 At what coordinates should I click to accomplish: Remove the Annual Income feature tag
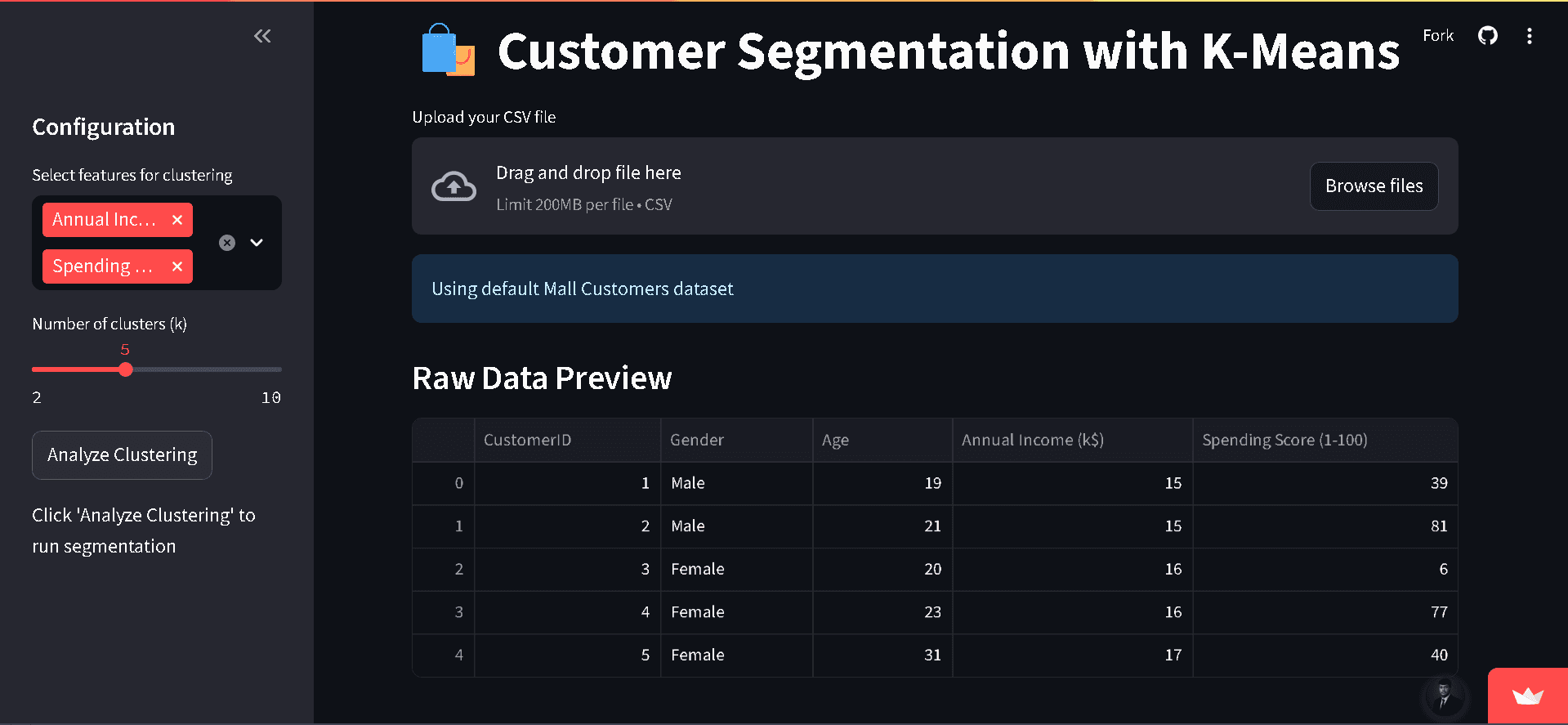(177, 220)
